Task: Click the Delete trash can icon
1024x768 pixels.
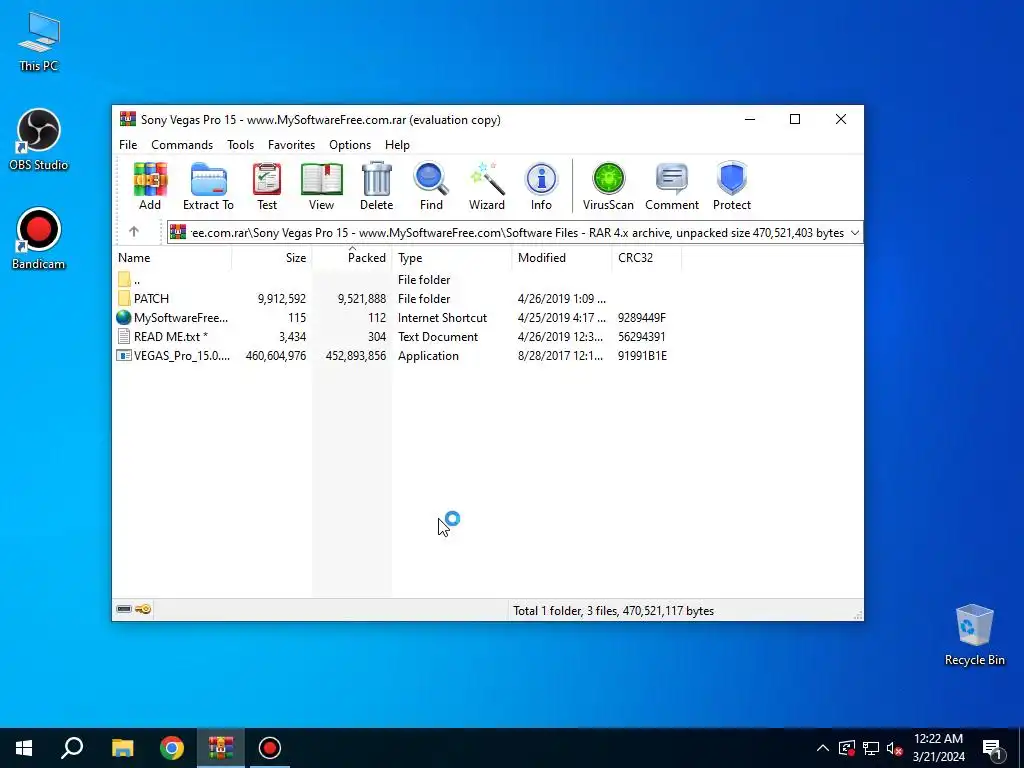Action: point(376,186)
